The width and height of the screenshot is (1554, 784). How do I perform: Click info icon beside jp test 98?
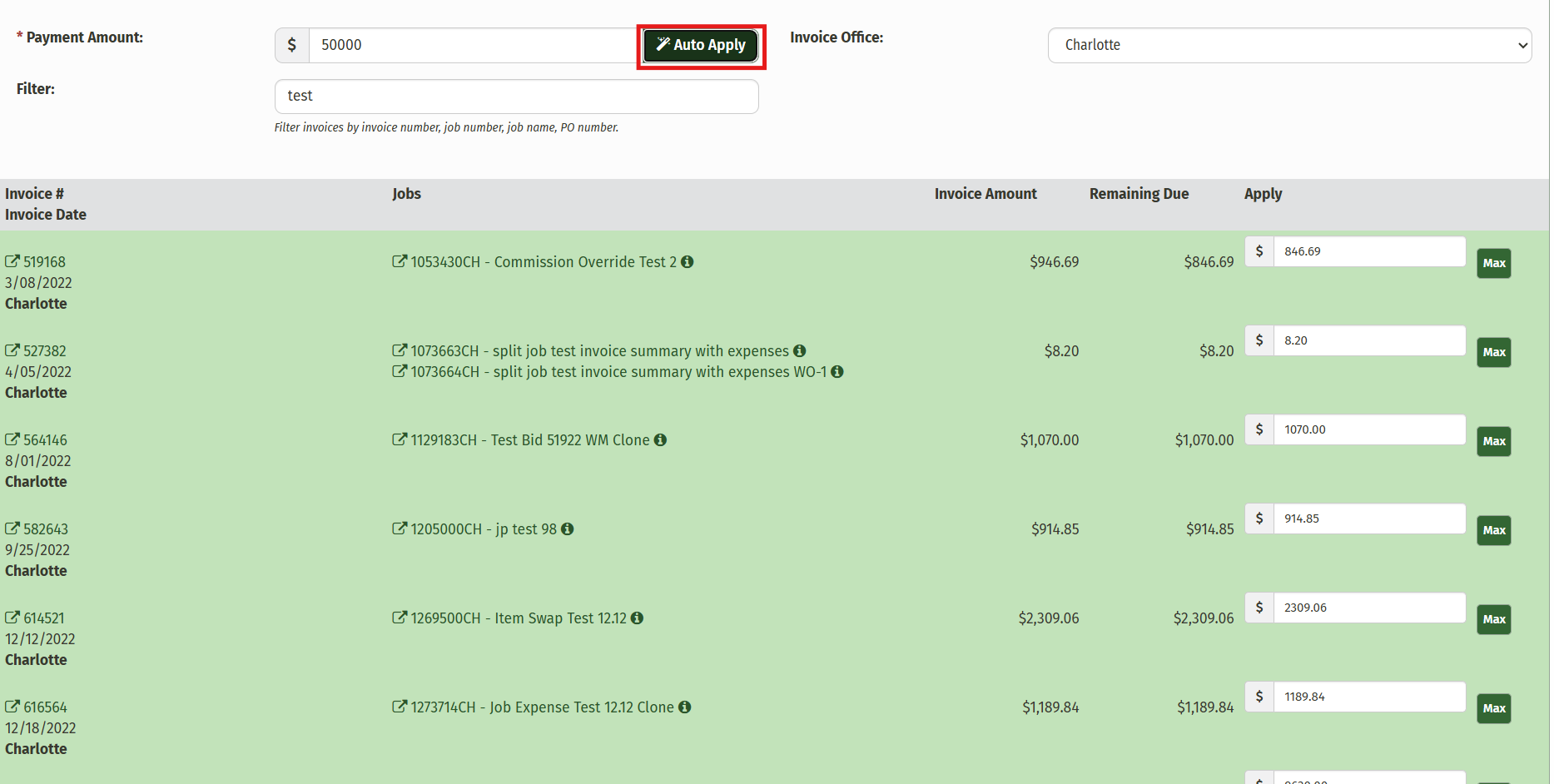pyautogui.click(x=568, y=529)
